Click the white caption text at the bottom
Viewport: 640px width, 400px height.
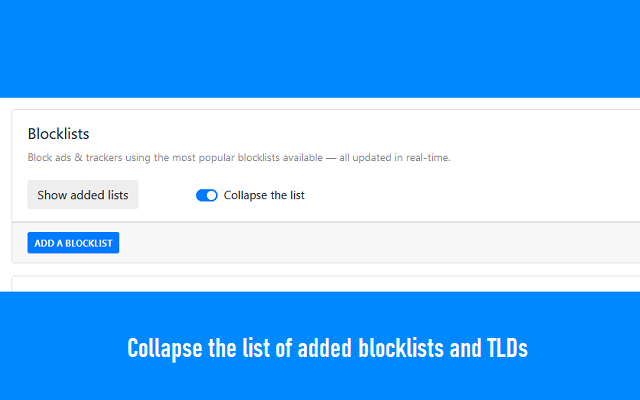327,349
